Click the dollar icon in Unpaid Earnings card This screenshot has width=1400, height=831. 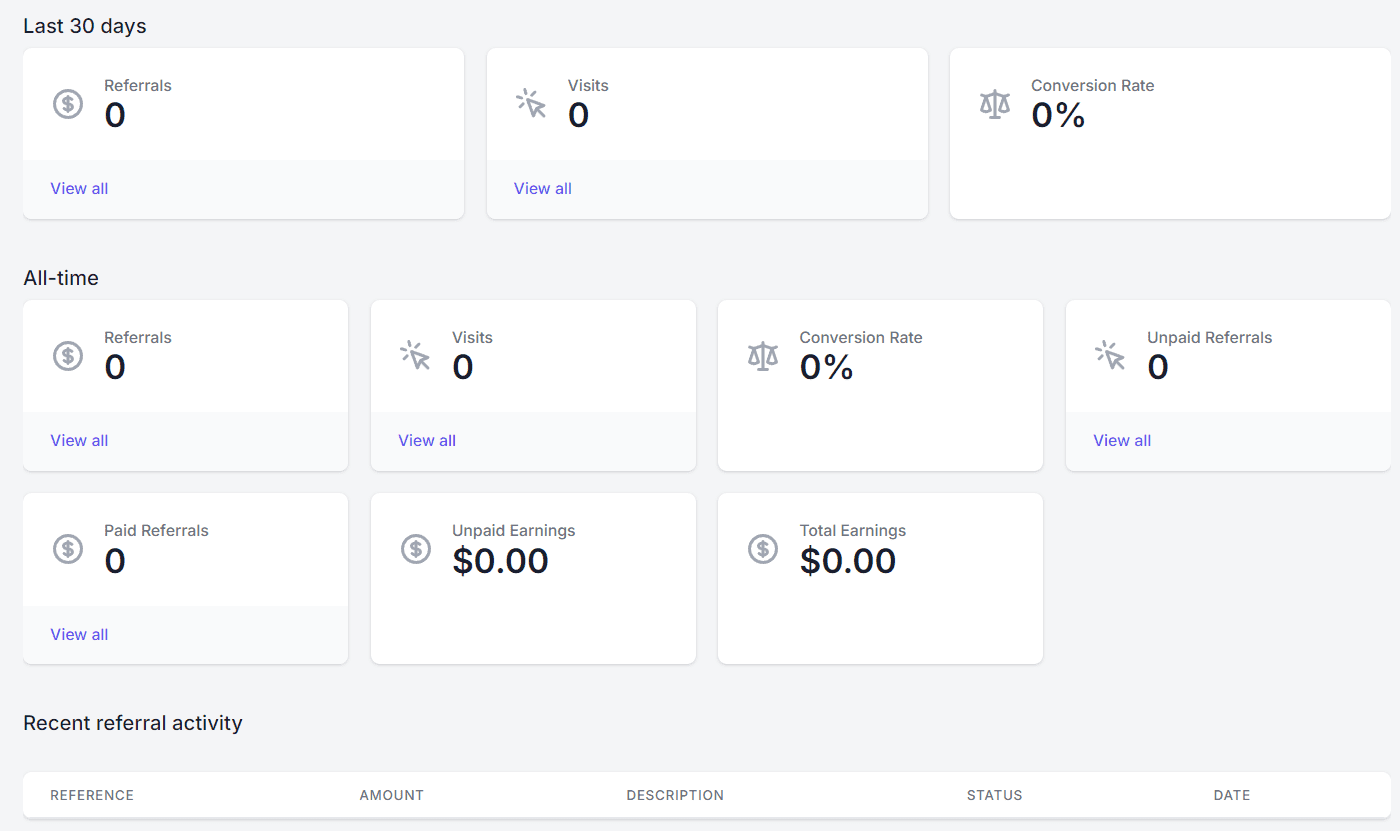pyautogui.click(x=416, y=549)
